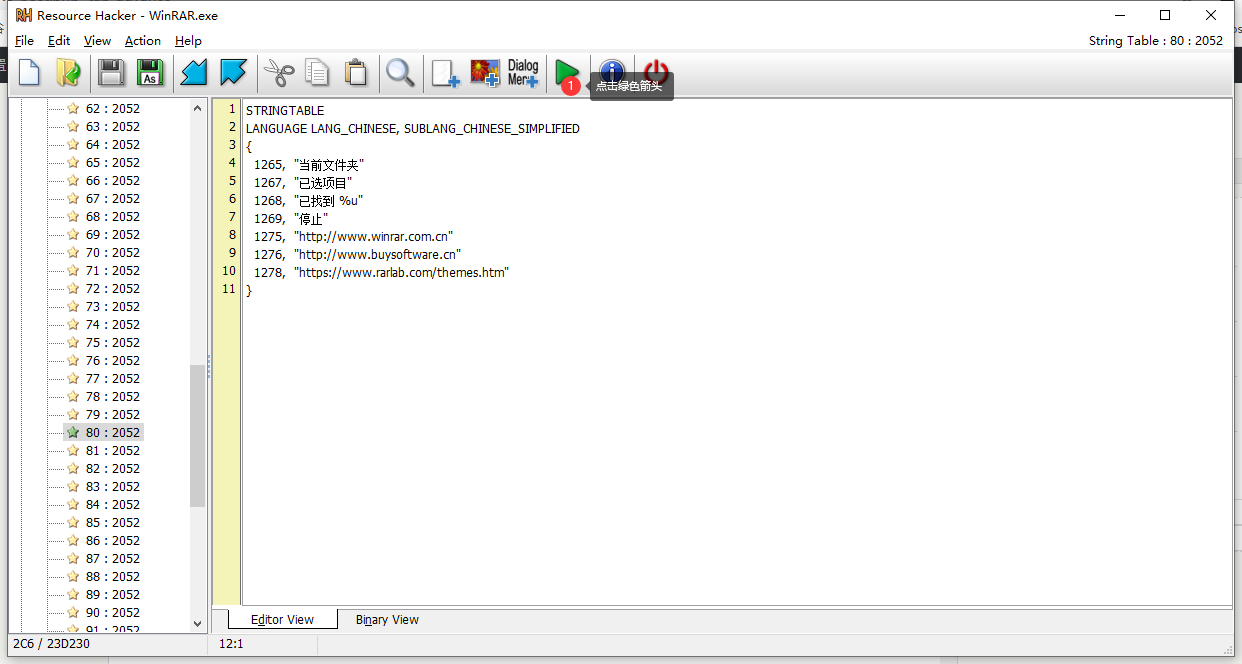Image resolution: width=1242 pixels, height=664 pixels.
Task: Select tree item 85 : 2052
Action: point(112,523)
